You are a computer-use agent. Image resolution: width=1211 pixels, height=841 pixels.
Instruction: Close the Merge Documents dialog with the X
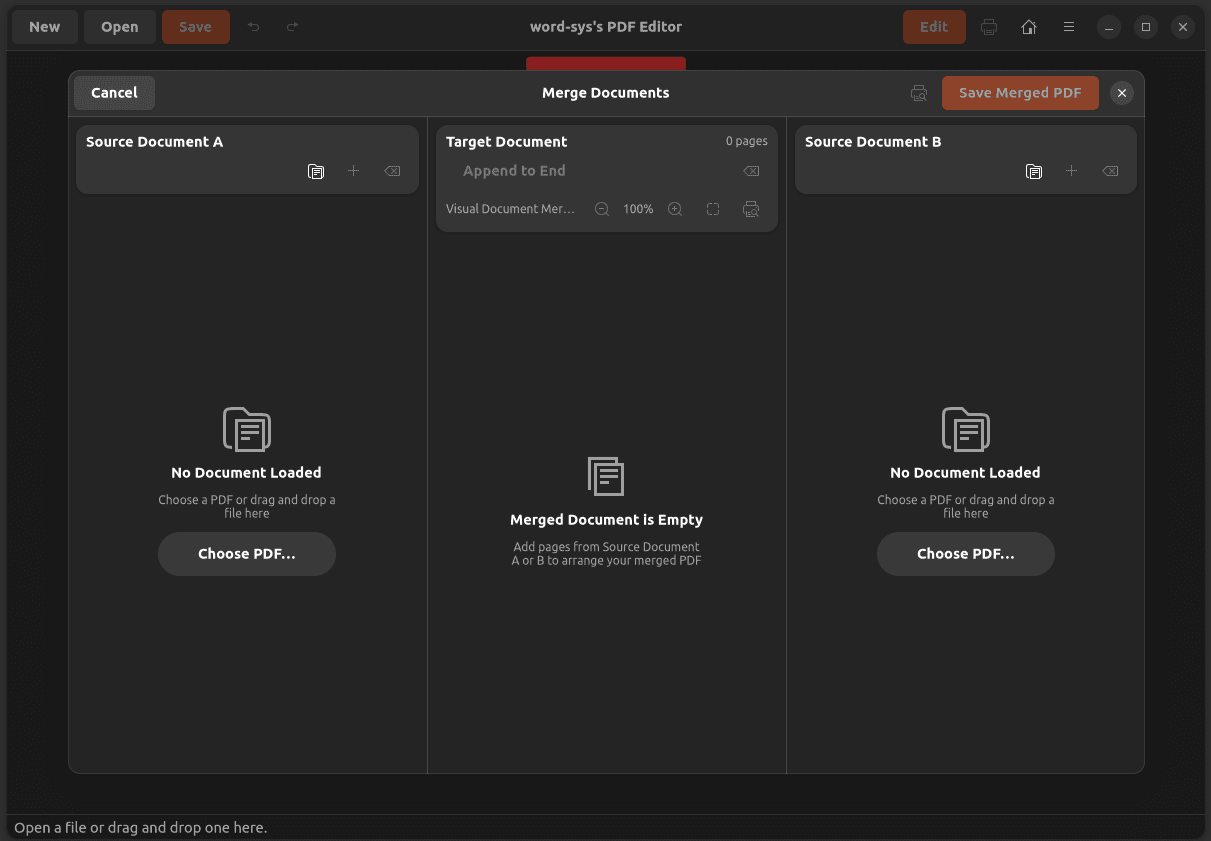(x=1122, y=93)
